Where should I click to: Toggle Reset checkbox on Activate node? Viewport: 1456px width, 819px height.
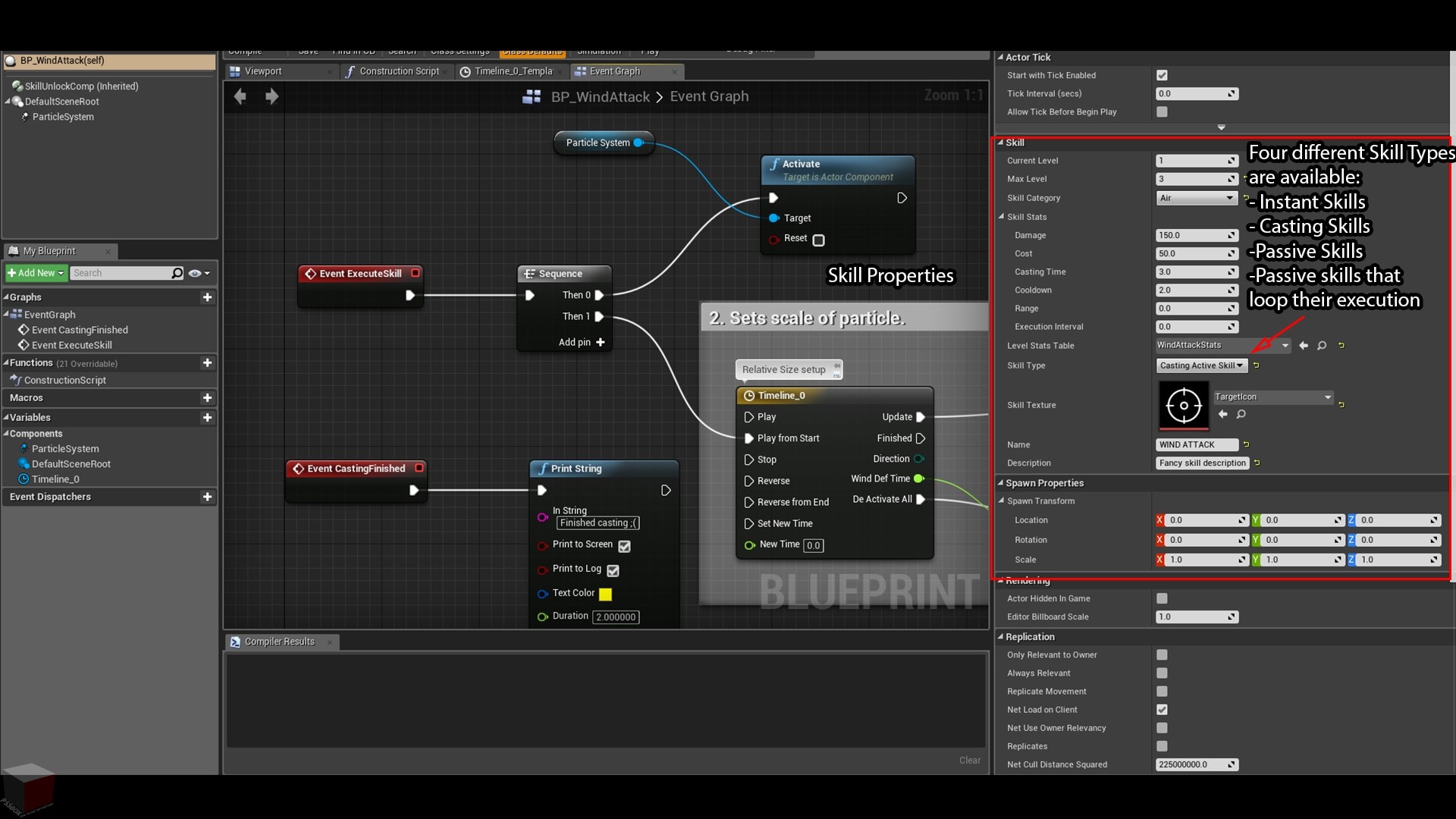tap(818, 240)
